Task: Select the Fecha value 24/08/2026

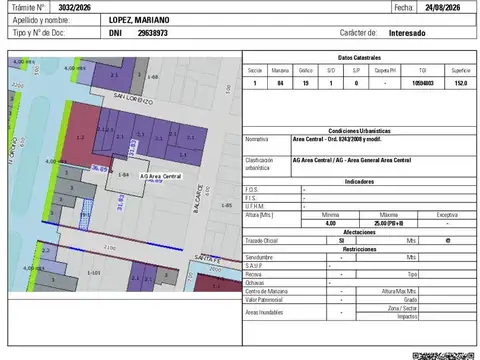Action: point(443,7)
